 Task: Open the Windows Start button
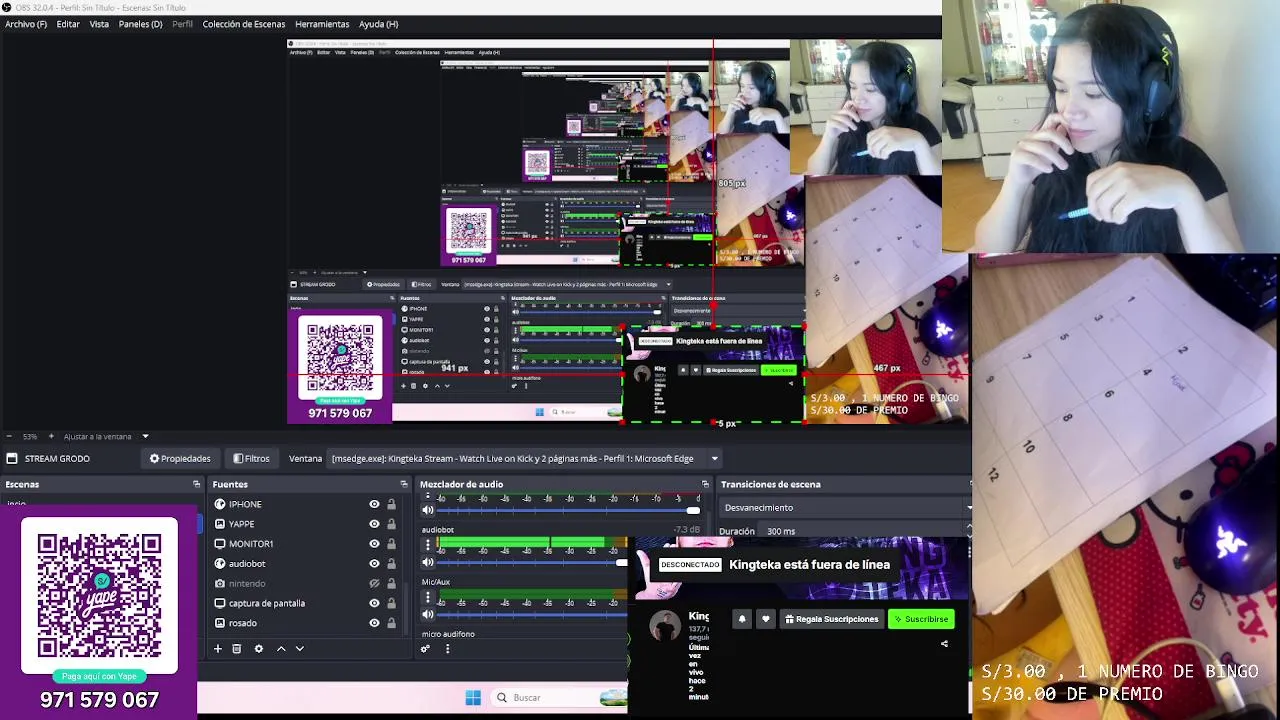[x=473, y=697]
